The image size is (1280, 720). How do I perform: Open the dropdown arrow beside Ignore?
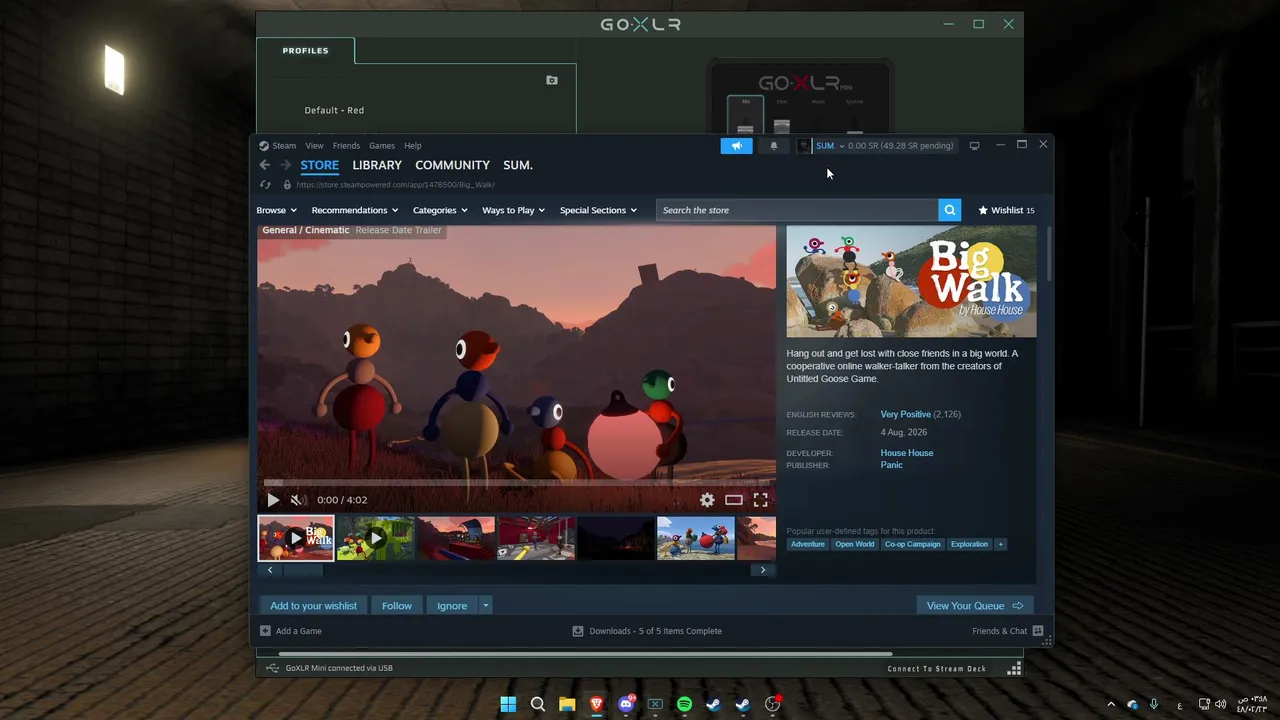click(485, 606)
